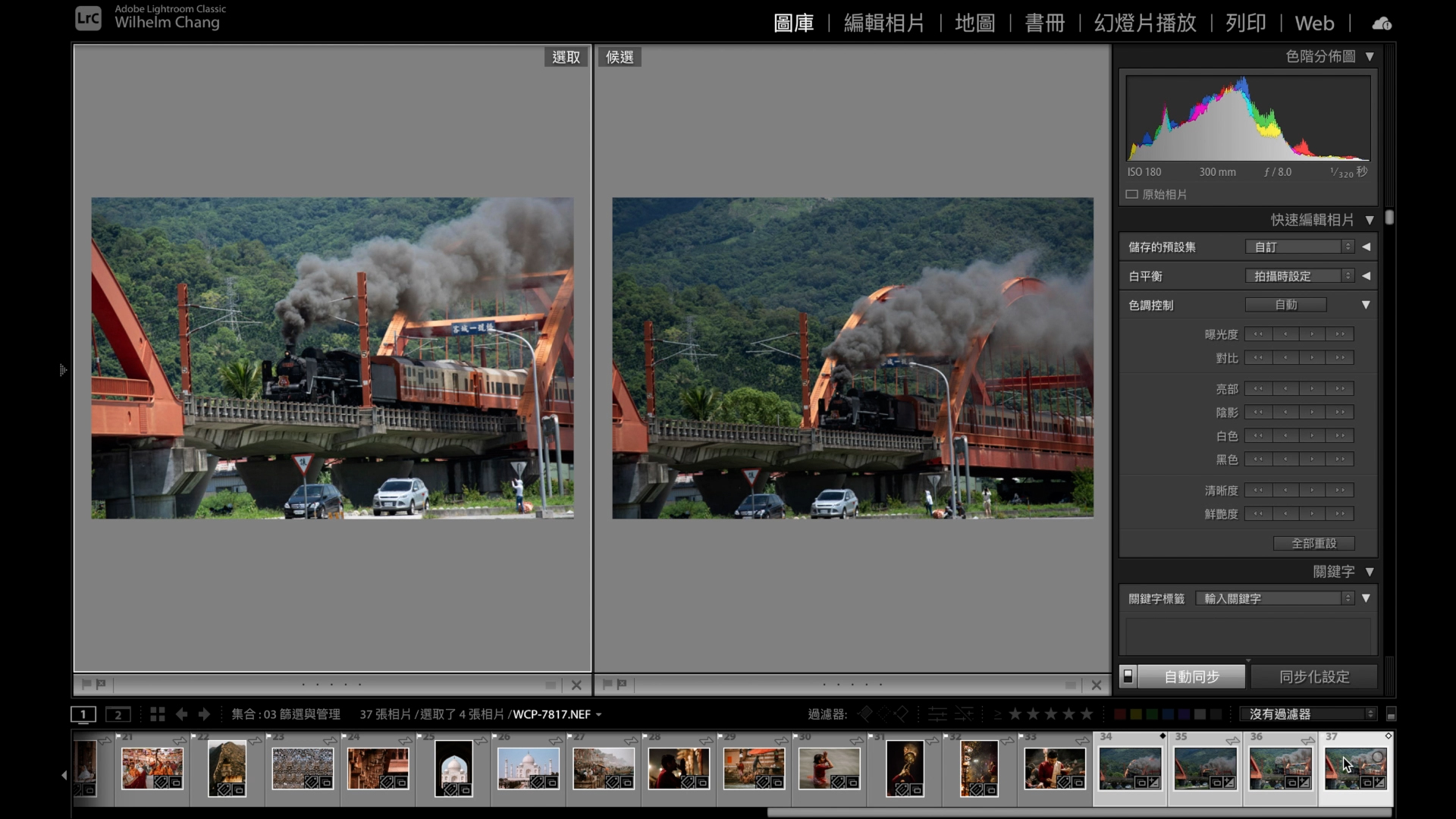The width and height of the screenshot is (1456, 819).
Task: Open the 關鍵字標籤 dropdown
Action: (x=1275, y=599)
